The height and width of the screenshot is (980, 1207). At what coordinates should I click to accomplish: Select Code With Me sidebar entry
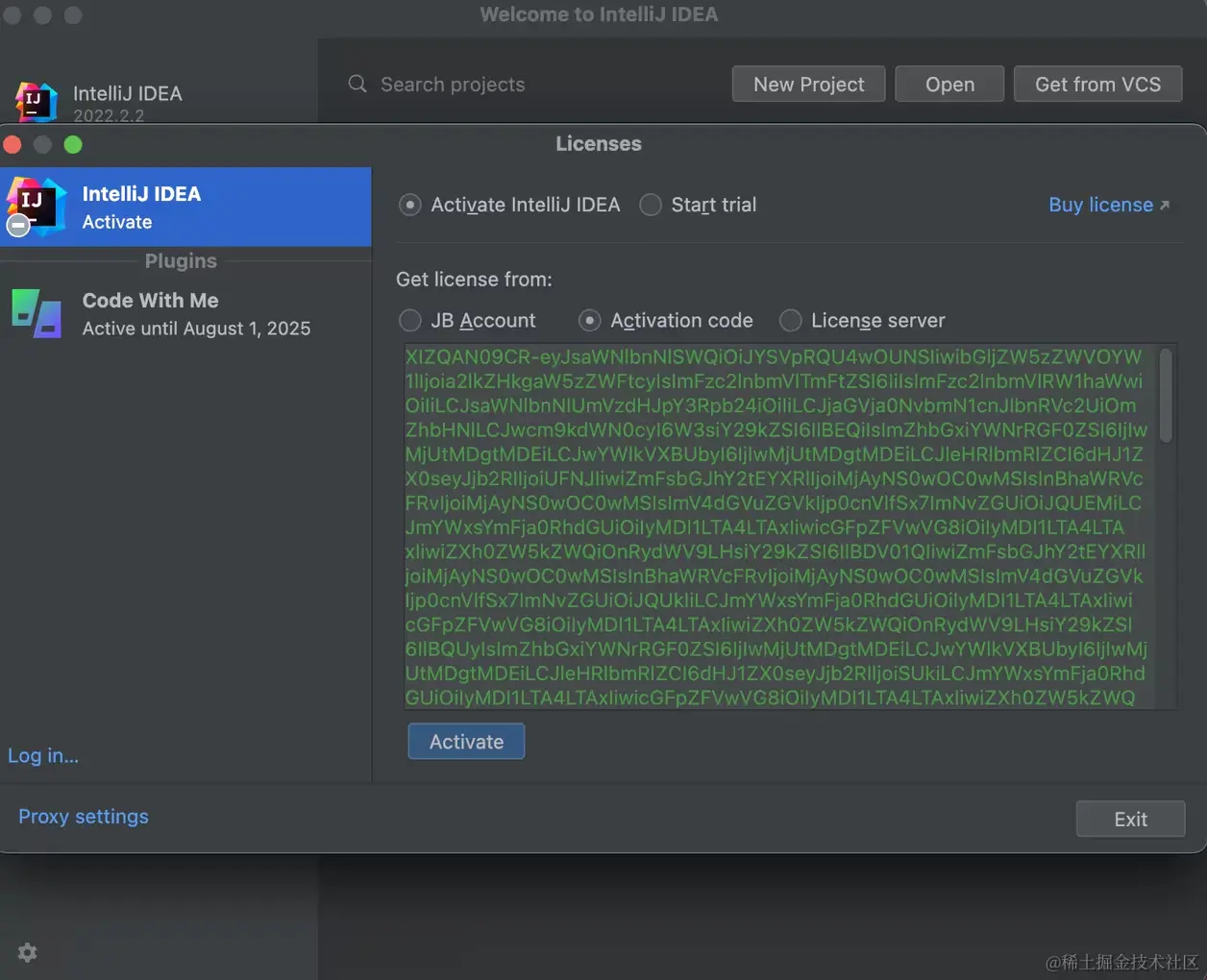tap(185, 314)
